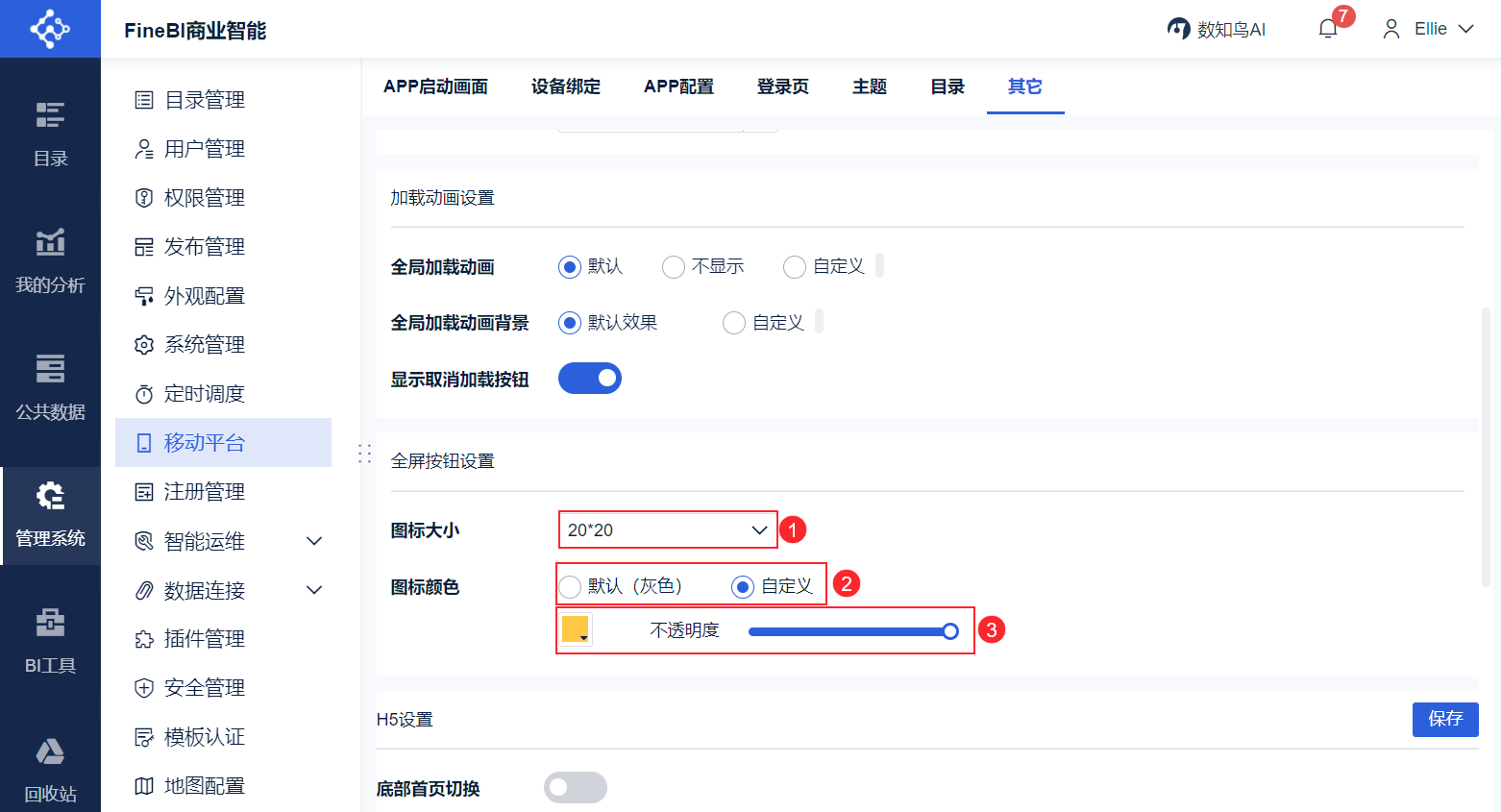Click the 不透明度 slider handle
The image size is (1501, 812).
pyautogui.click(x=950, y=631)
